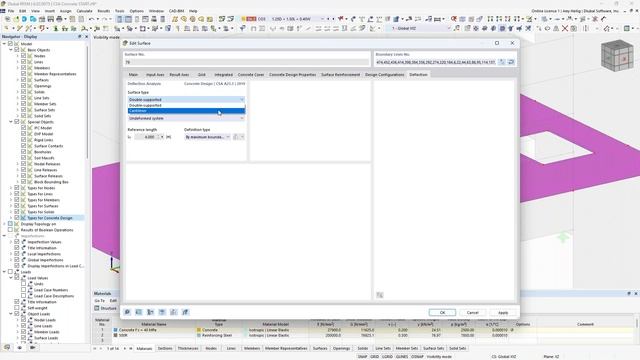Select Cantilever in the surface type list
The width and height of the screenshot is (640, 360).
click(x=186, y=111)
